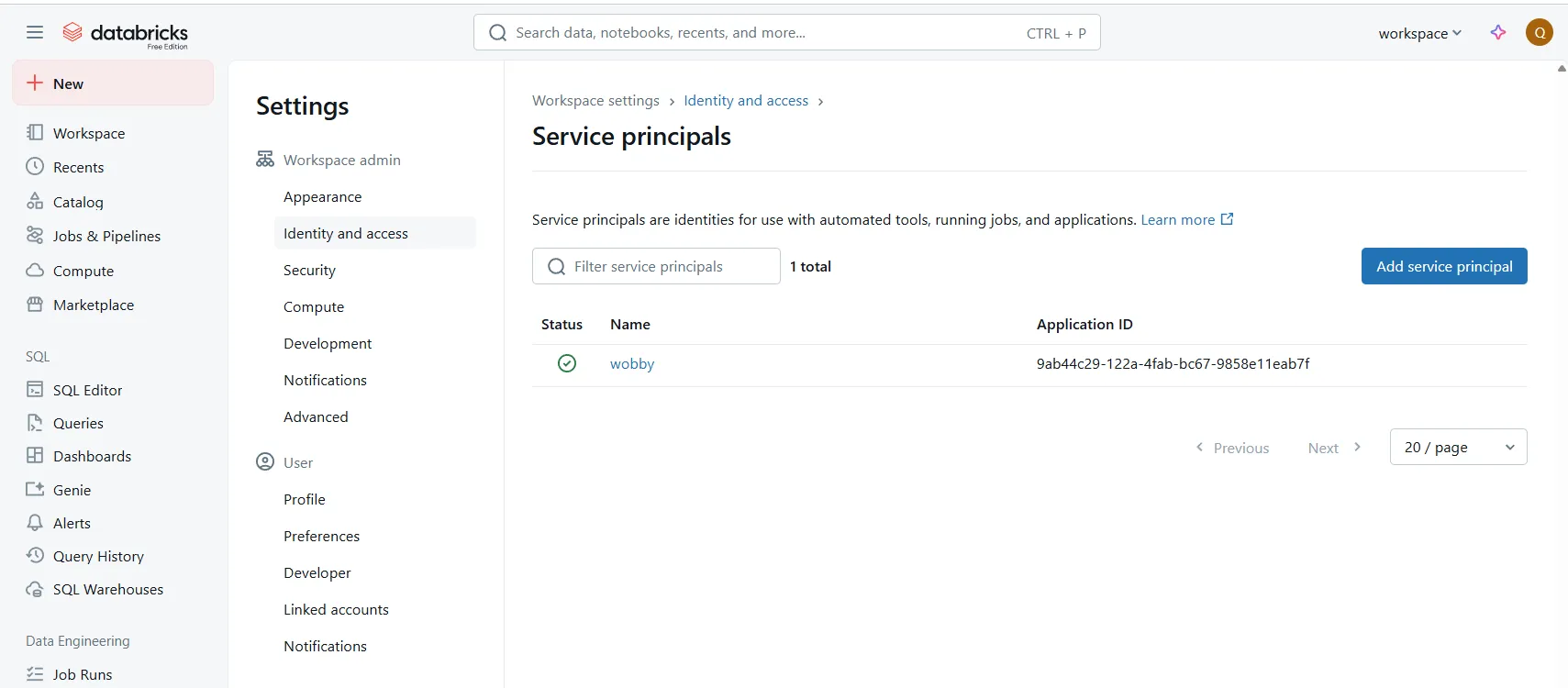The width and height of the screenshot is (1568, 688).
Task: Open Jobs & Pipelines from sidebar
Action: point(106,236)
